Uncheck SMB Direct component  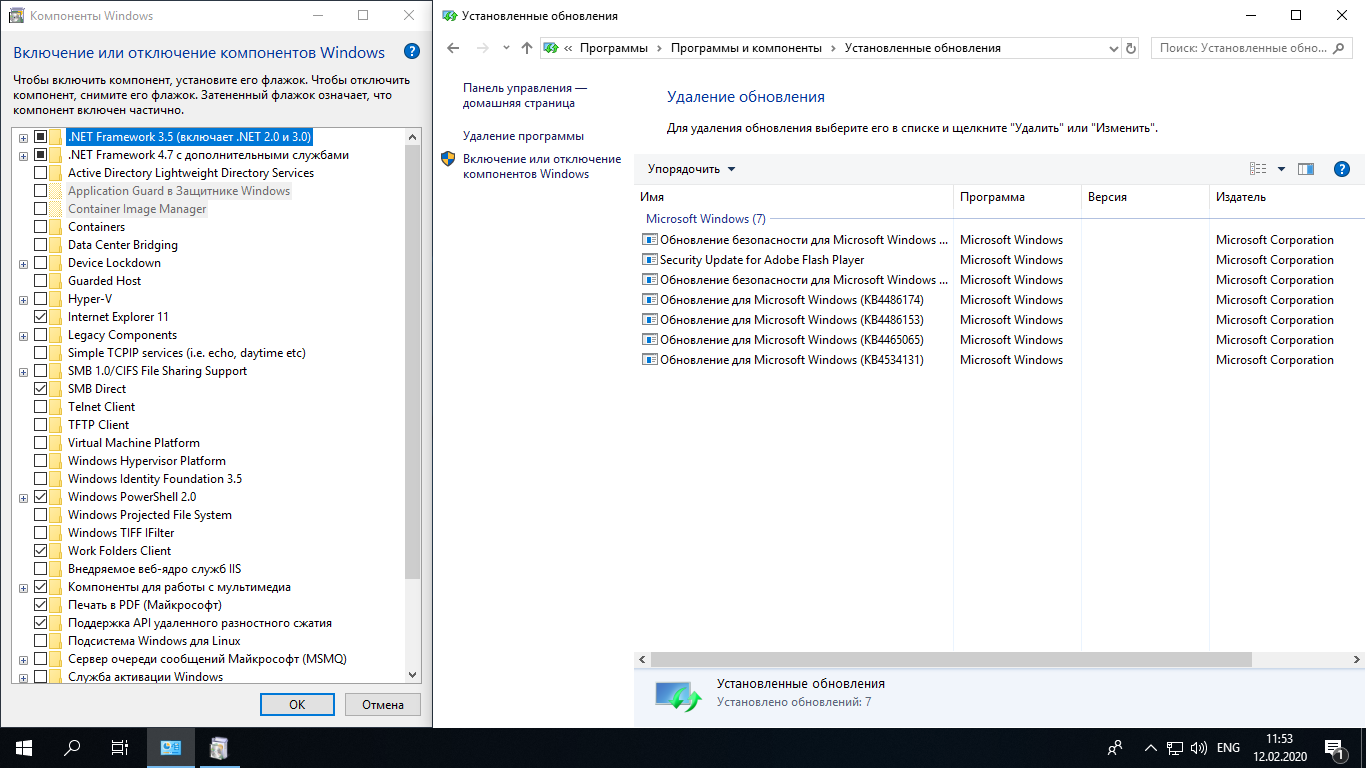40,389
